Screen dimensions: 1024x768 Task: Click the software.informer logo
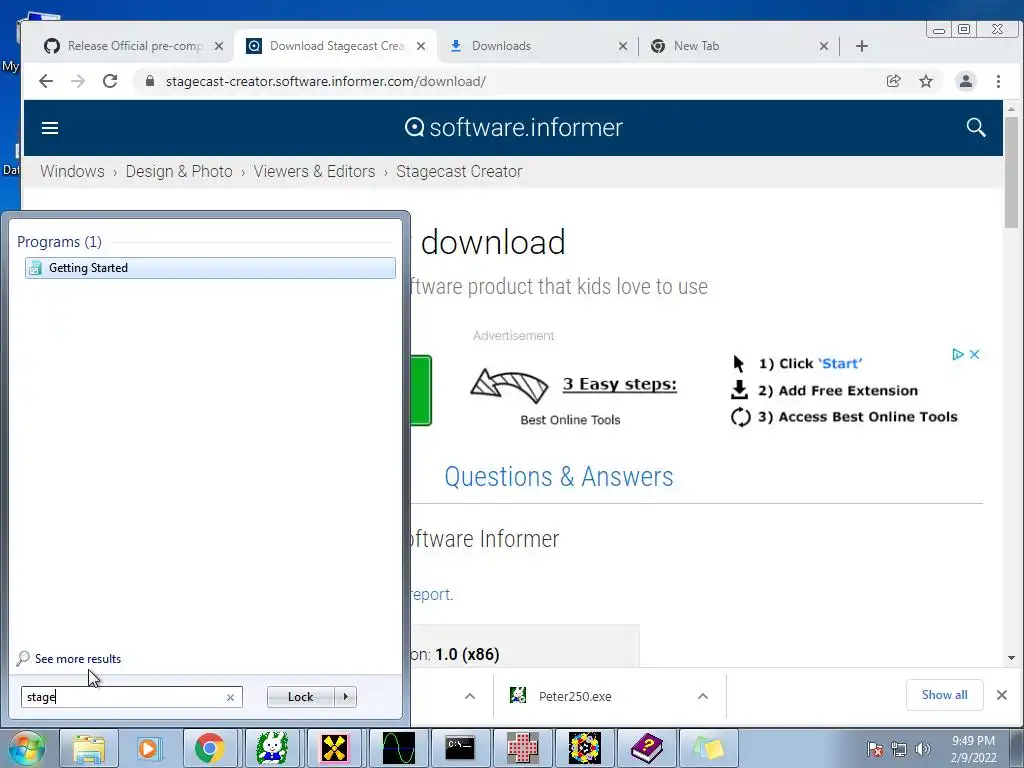click(x=513, y=127)
